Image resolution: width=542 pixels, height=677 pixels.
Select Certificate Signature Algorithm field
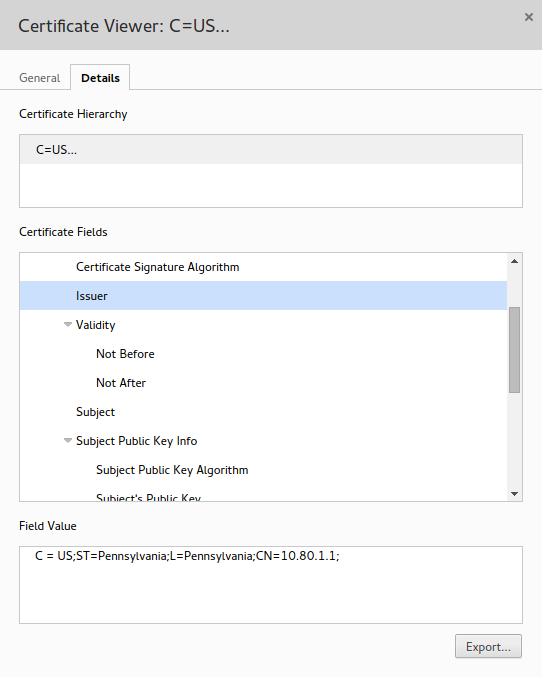click(263, 267)
